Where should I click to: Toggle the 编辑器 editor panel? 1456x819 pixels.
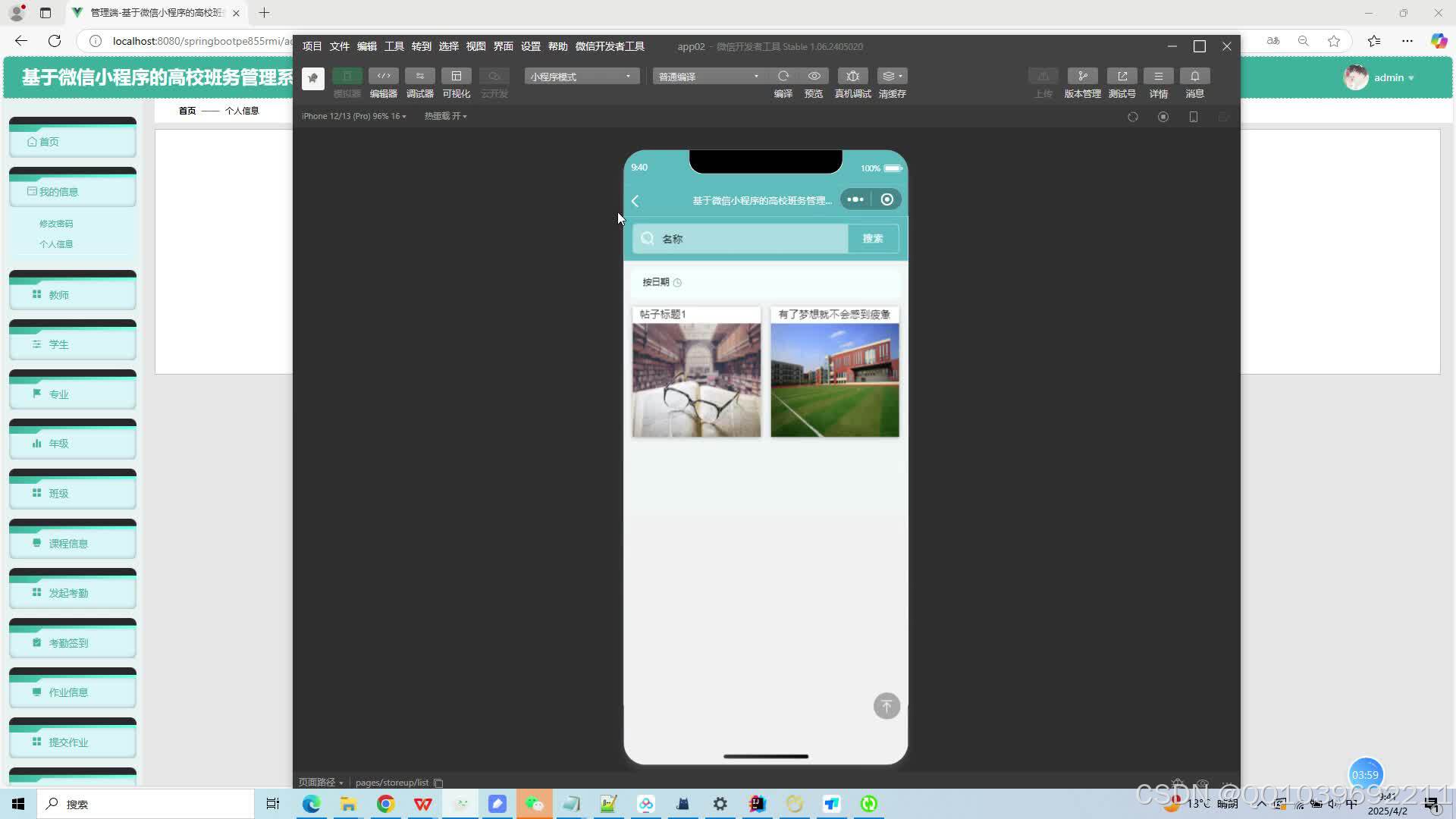tap(383, 76)
